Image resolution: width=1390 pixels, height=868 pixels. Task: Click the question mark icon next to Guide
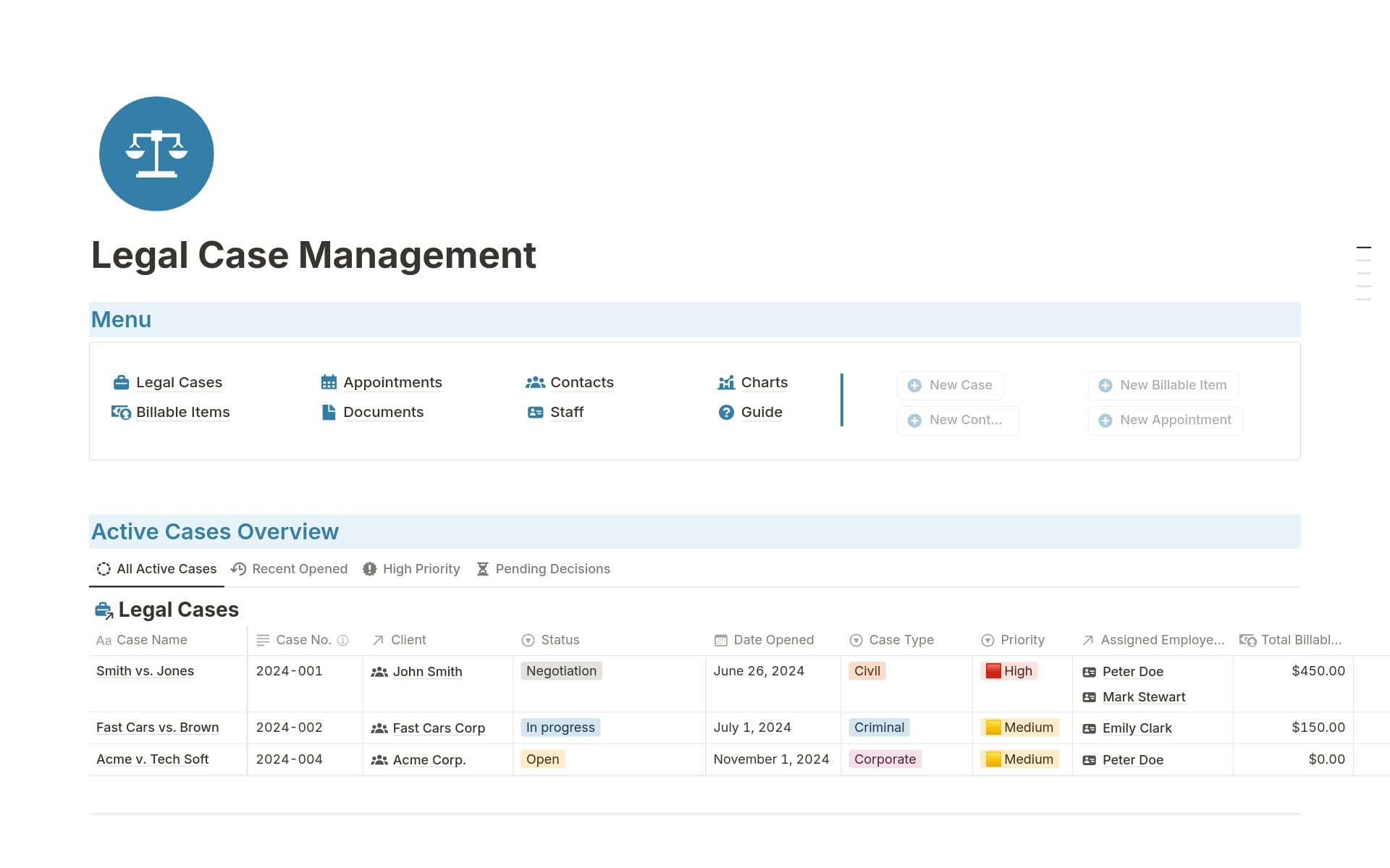726,412
